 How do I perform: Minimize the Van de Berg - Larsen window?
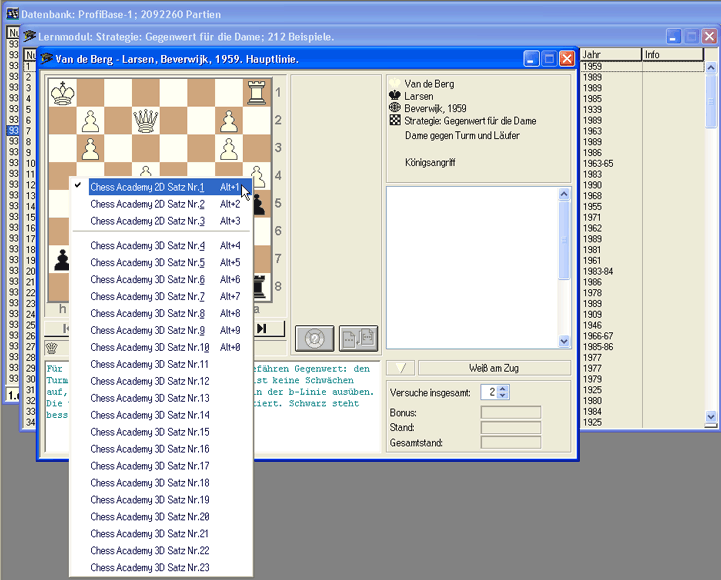531,59
